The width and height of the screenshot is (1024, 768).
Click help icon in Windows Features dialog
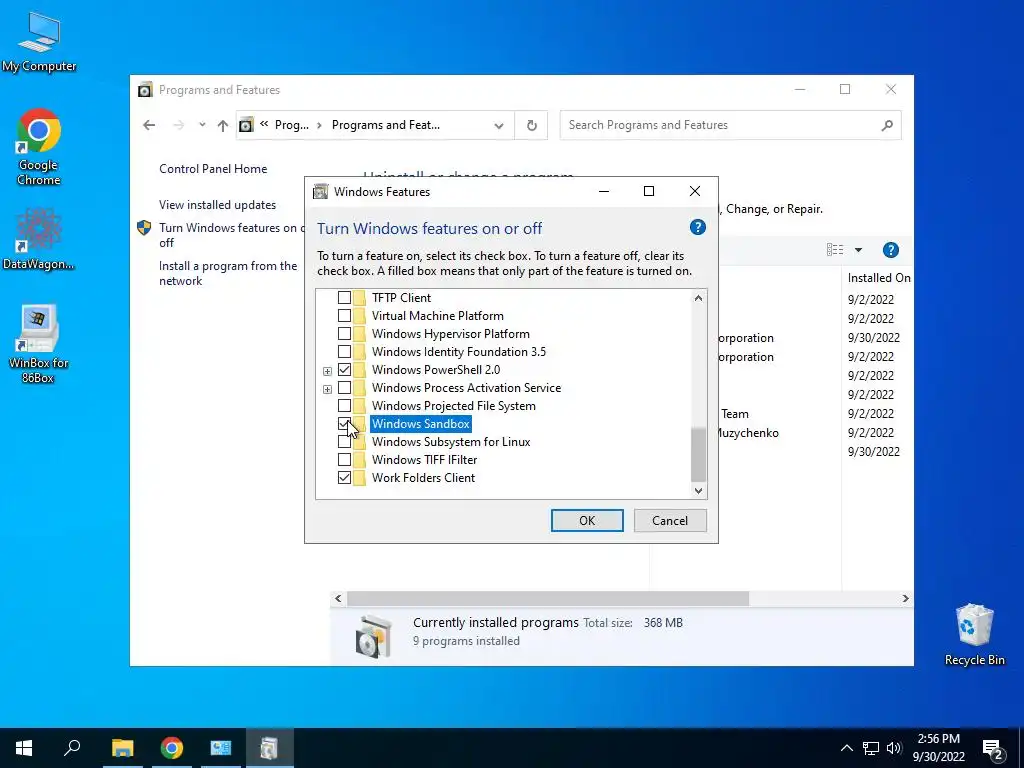point(697,227)
